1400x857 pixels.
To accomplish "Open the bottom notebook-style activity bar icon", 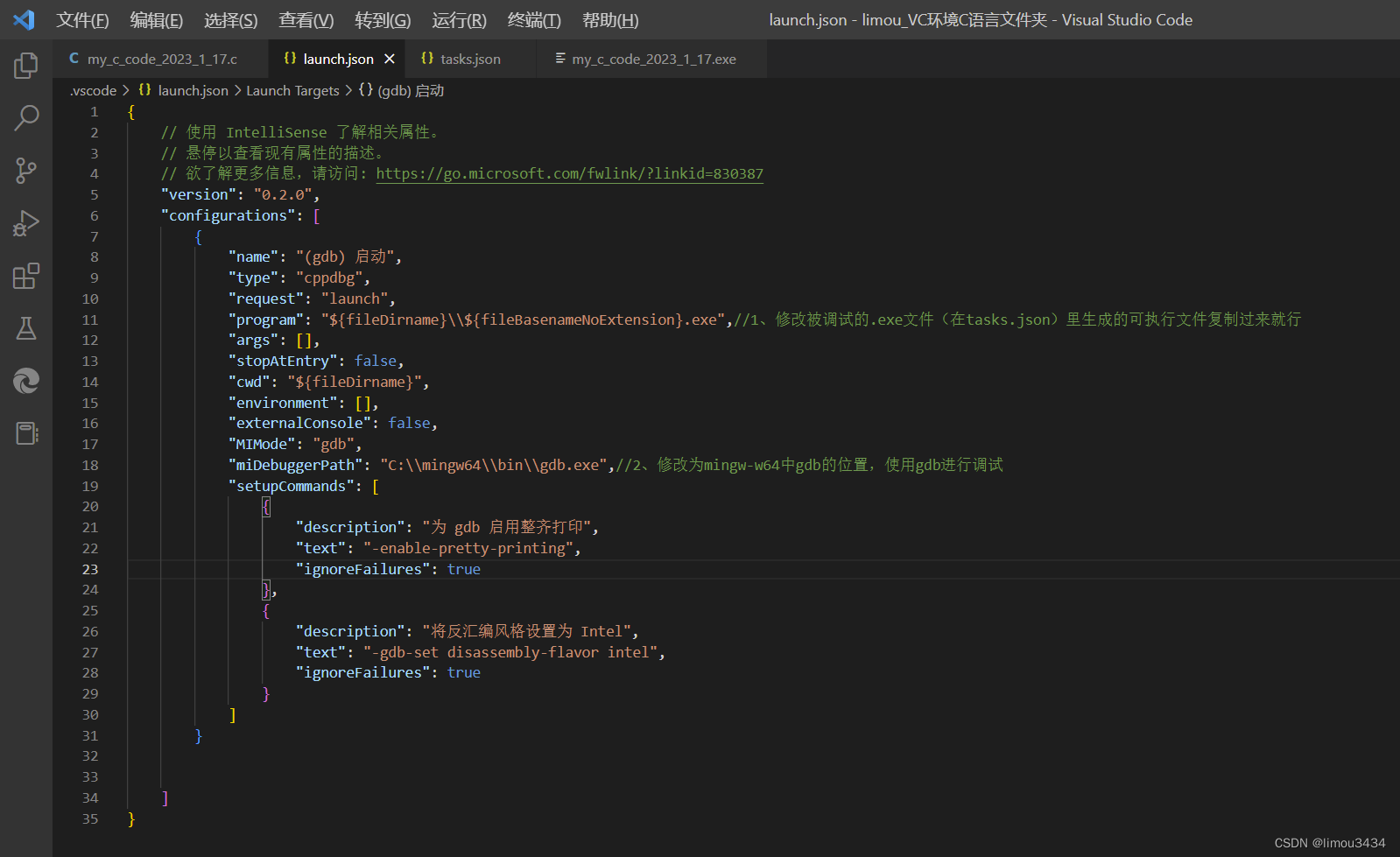I will (26, 433).
